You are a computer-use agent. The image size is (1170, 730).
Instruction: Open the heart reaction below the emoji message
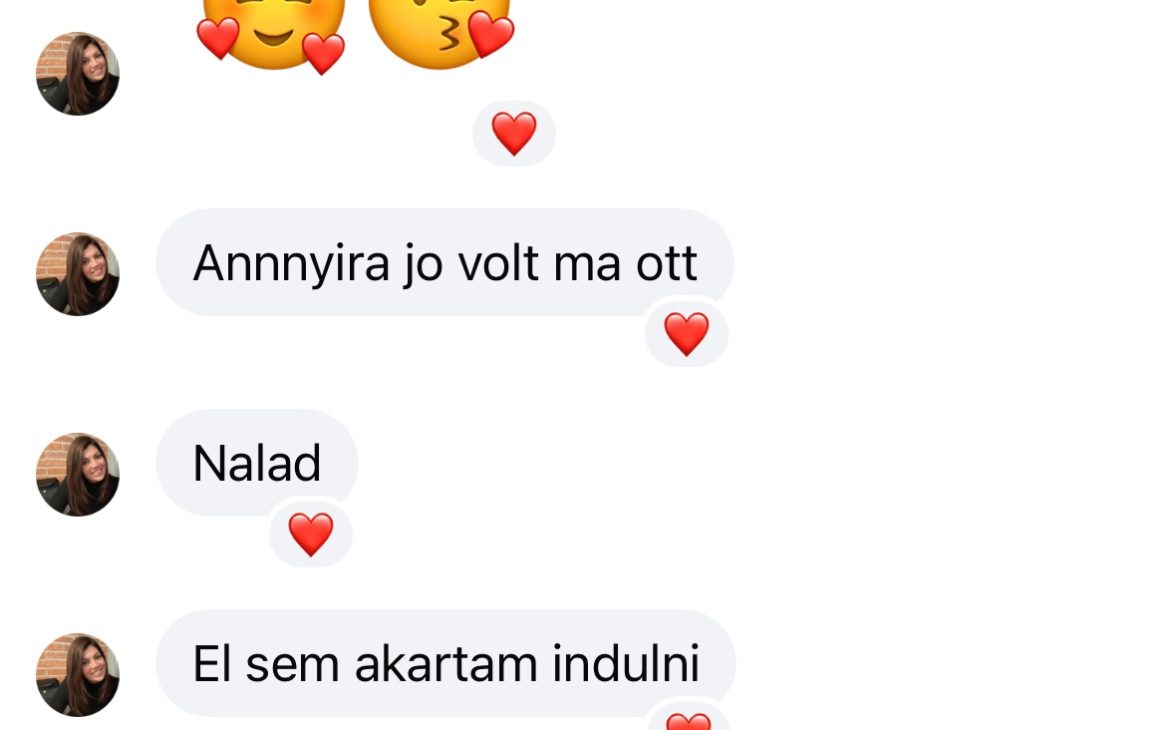(x=514, y=134)
